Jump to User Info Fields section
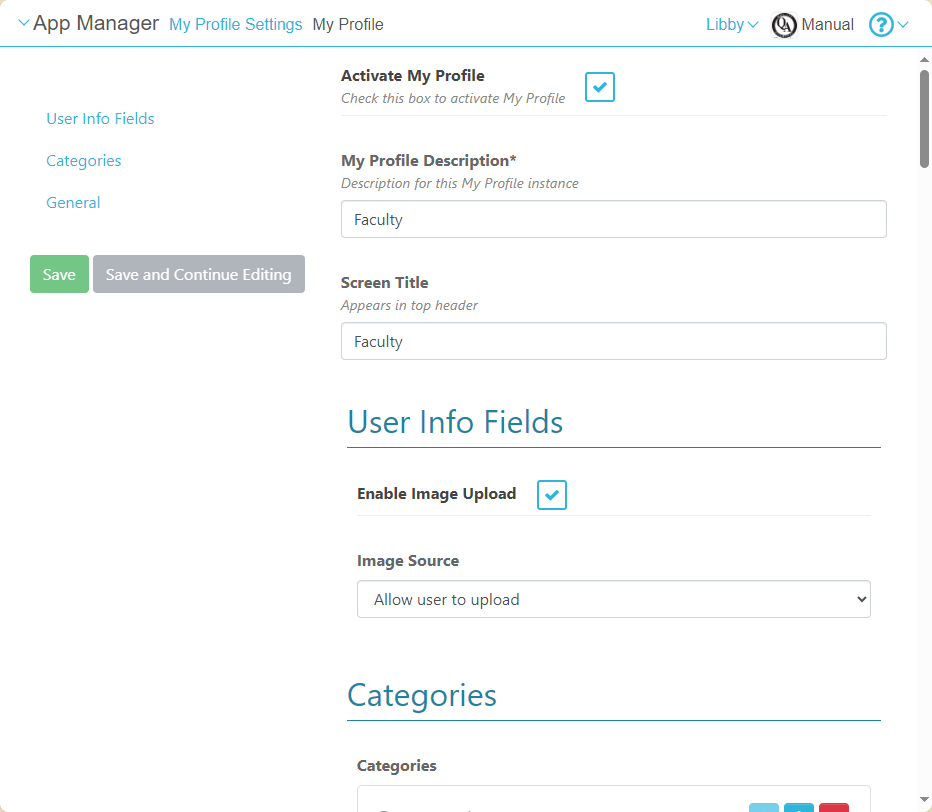Viewport: 932px width, 812px height. [x=100, y=119]
